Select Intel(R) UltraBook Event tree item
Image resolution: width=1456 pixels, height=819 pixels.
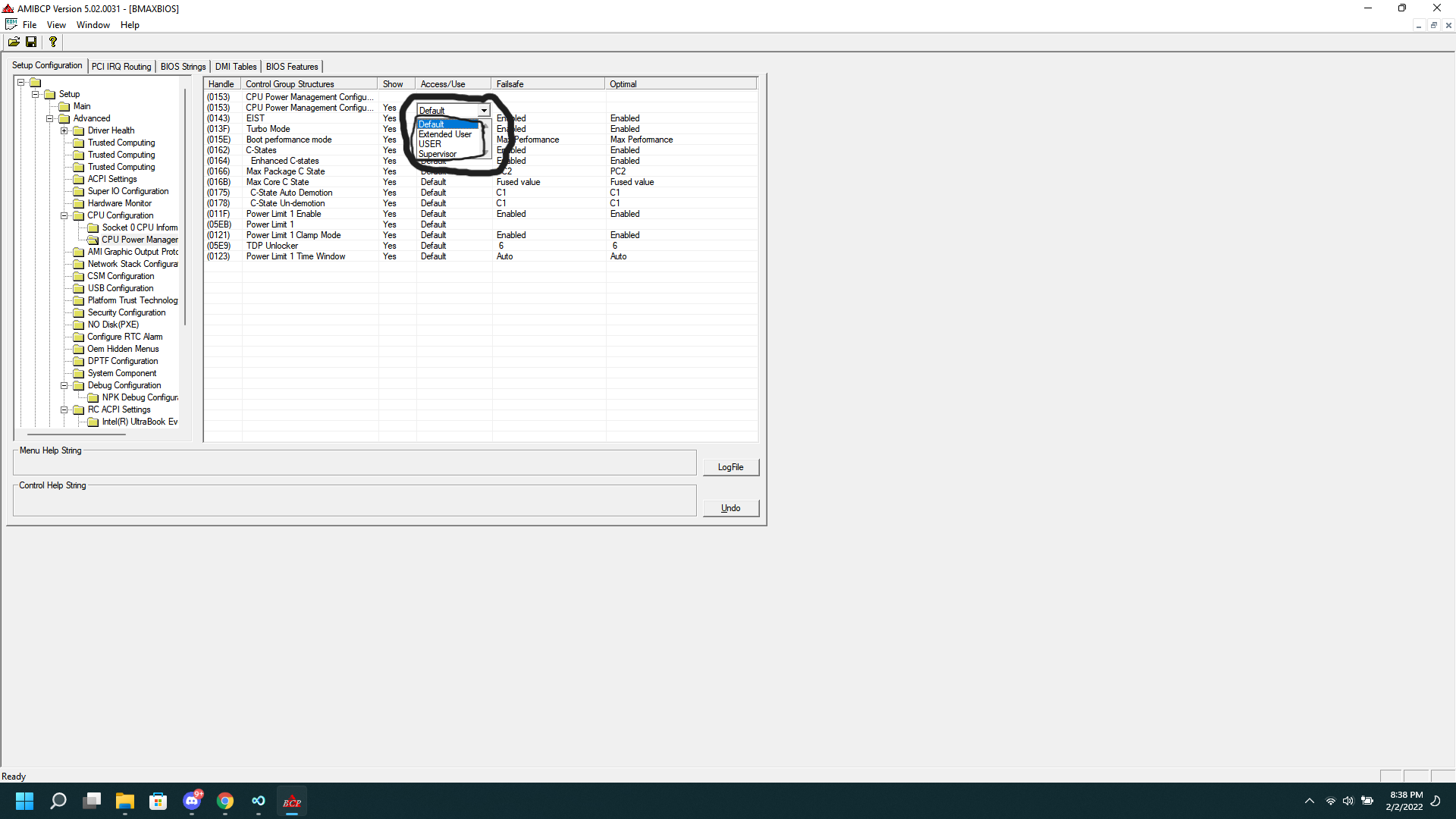(x=140, y=422)
